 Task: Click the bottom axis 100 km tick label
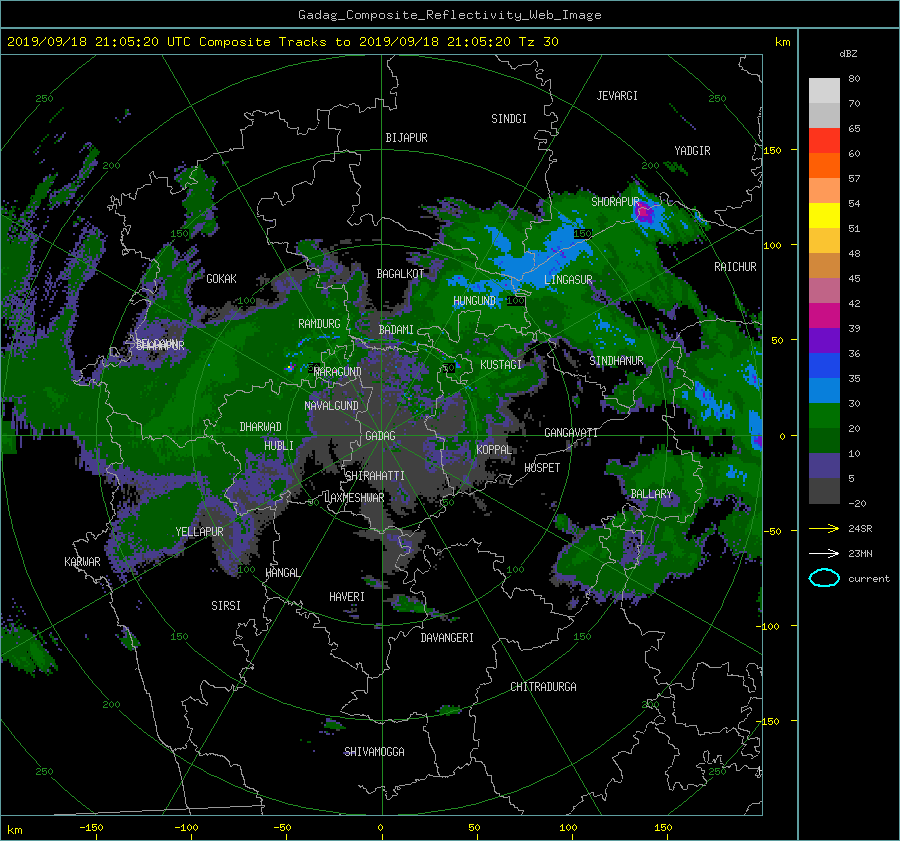[568, 828]
